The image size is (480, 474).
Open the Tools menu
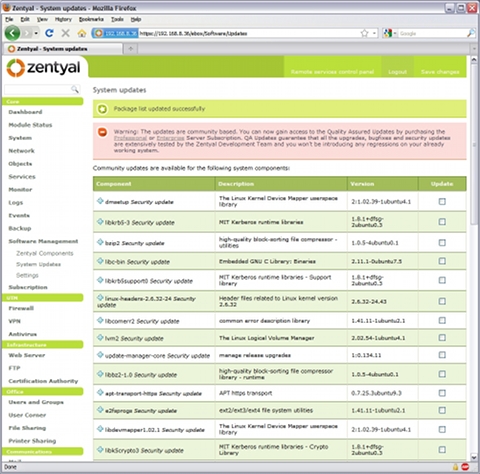tap(117, 19)
